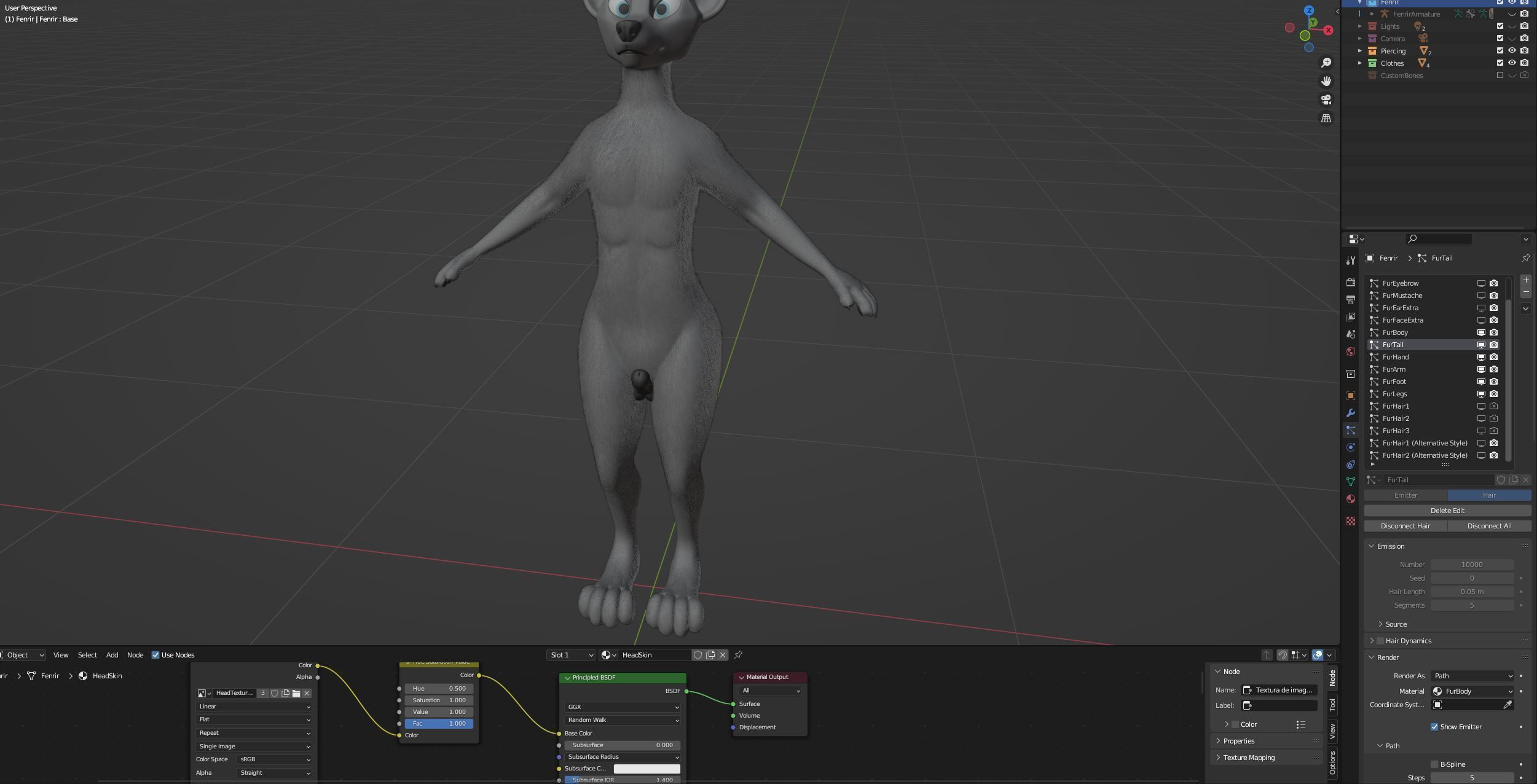Expand the Lights collection
Viewport: 1537px width, 784px height.
pos(1359,26)
